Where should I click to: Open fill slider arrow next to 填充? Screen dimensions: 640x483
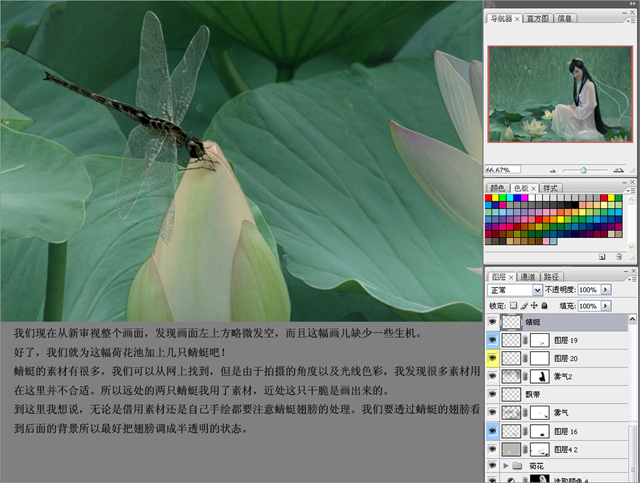point(606,306)
